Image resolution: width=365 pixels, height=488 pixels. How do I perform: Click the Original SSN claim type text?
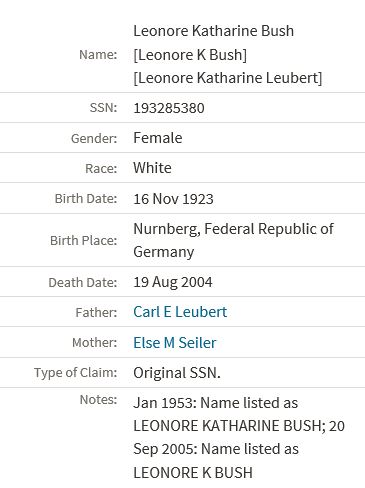tap(177, 373)
